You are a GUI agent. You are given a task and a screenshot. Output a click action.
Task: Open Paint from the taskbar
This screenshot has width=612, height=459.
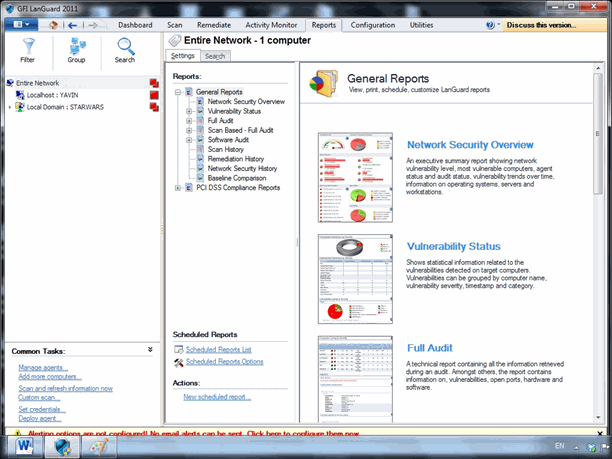point(99,447)
